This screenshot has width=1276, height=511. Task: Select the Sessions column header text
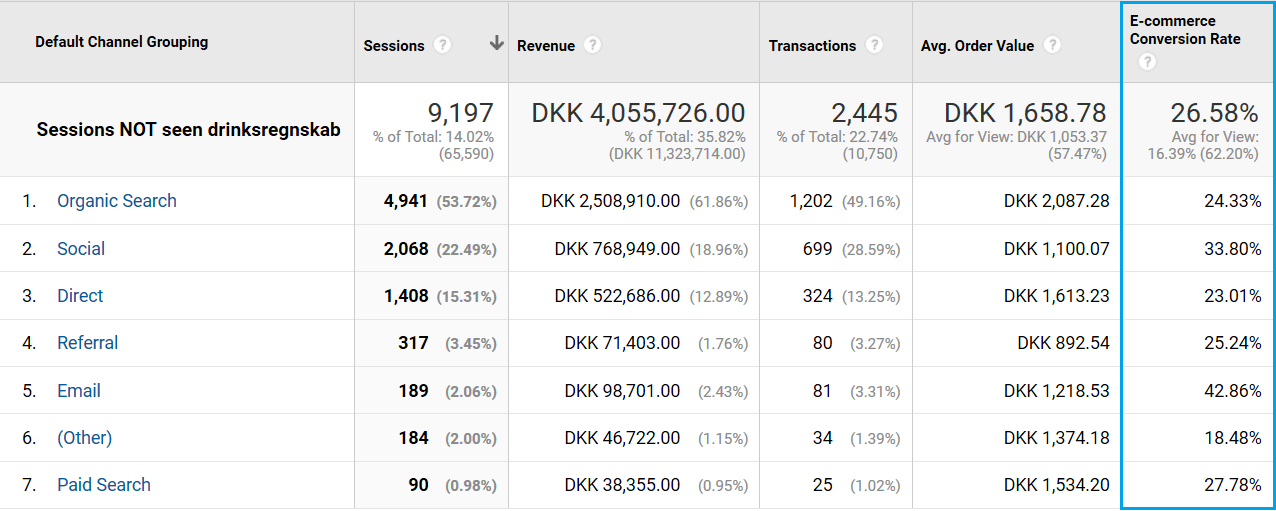[x=394, y=46]
